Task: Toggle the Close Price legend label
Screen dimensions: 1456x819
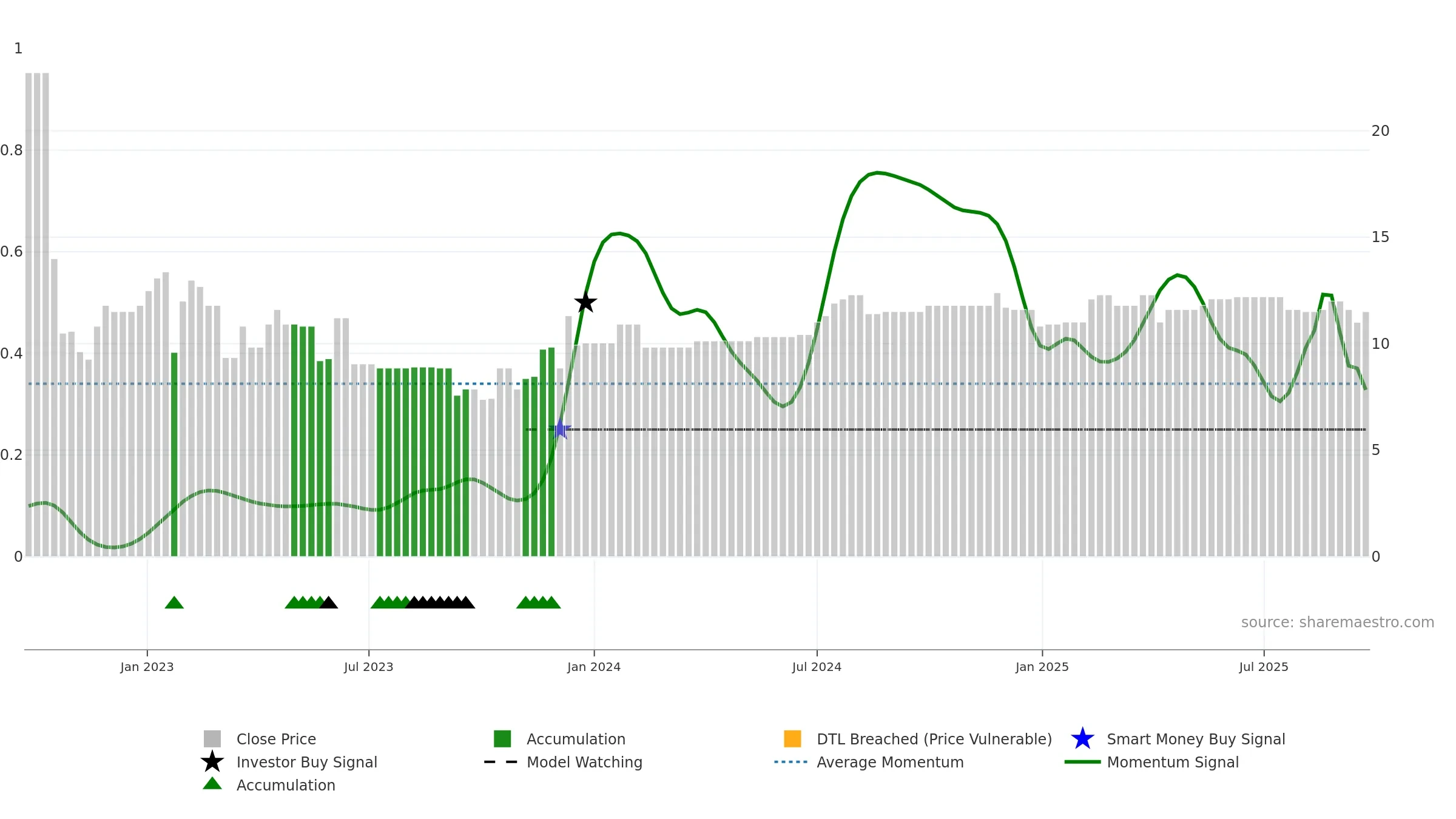Action: tap(276, 739)
